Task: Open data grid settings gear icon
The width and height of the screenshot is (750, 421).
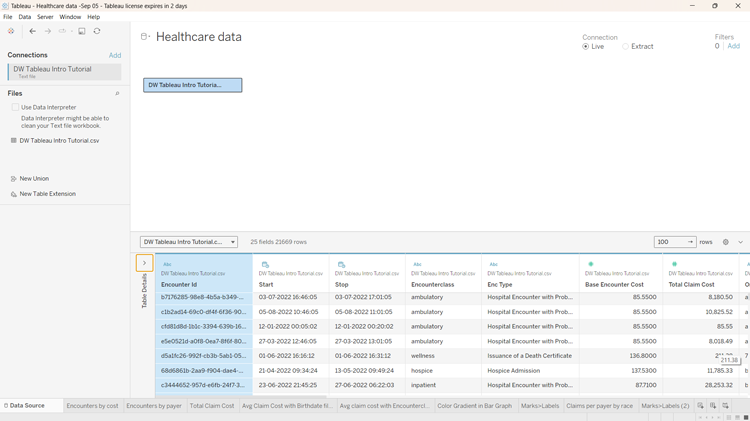Action: coord(726,242)
